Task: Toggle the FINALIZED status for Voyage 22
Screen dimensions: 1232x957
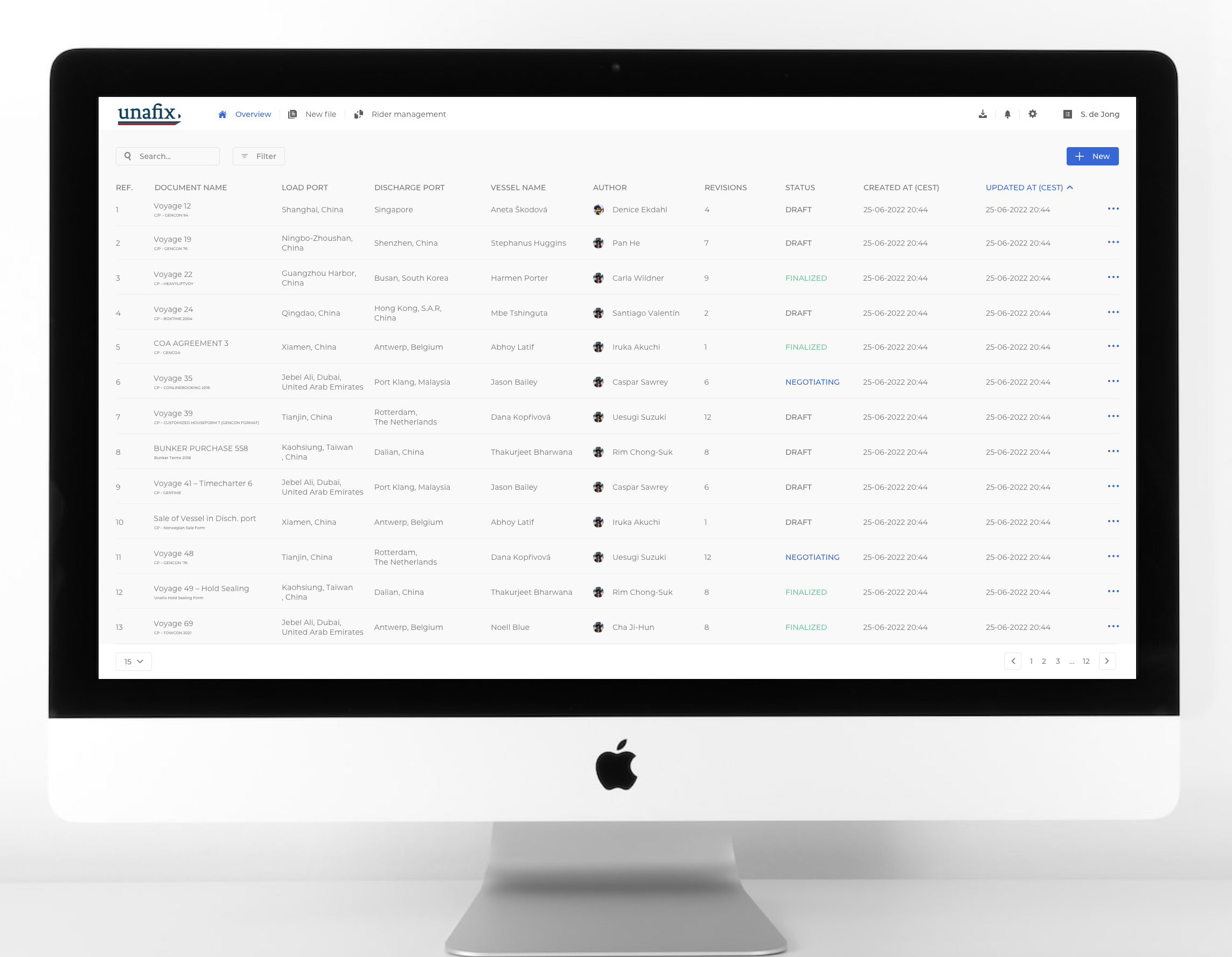Action: coord(806,277)
